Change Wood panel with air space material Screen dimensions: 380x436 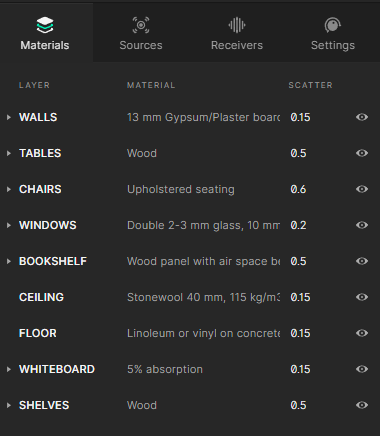click(x=203, y=261)
